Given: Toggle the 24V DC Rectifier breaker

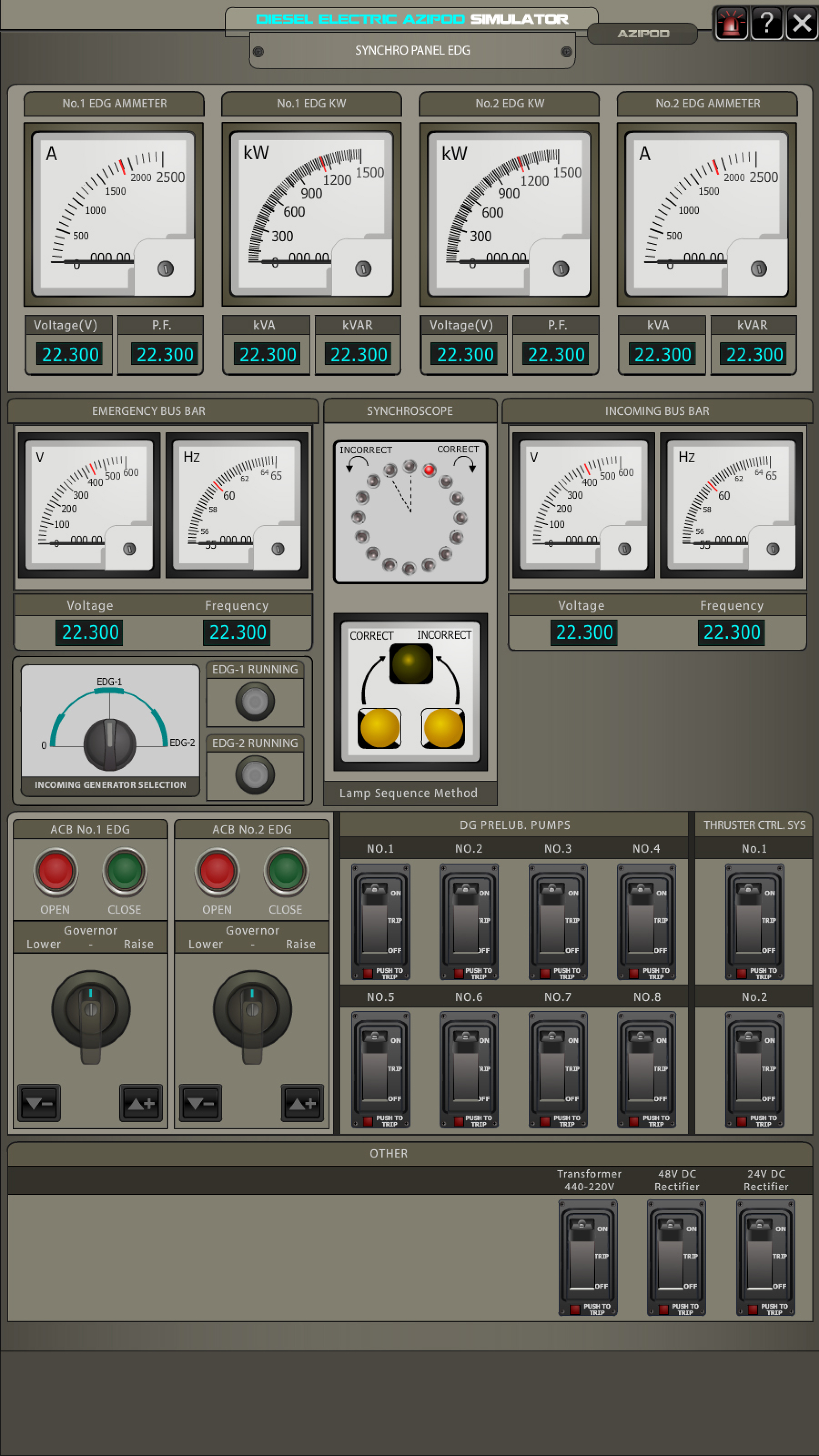Looking at the screenshot, I should click(x=765, y=1257).
